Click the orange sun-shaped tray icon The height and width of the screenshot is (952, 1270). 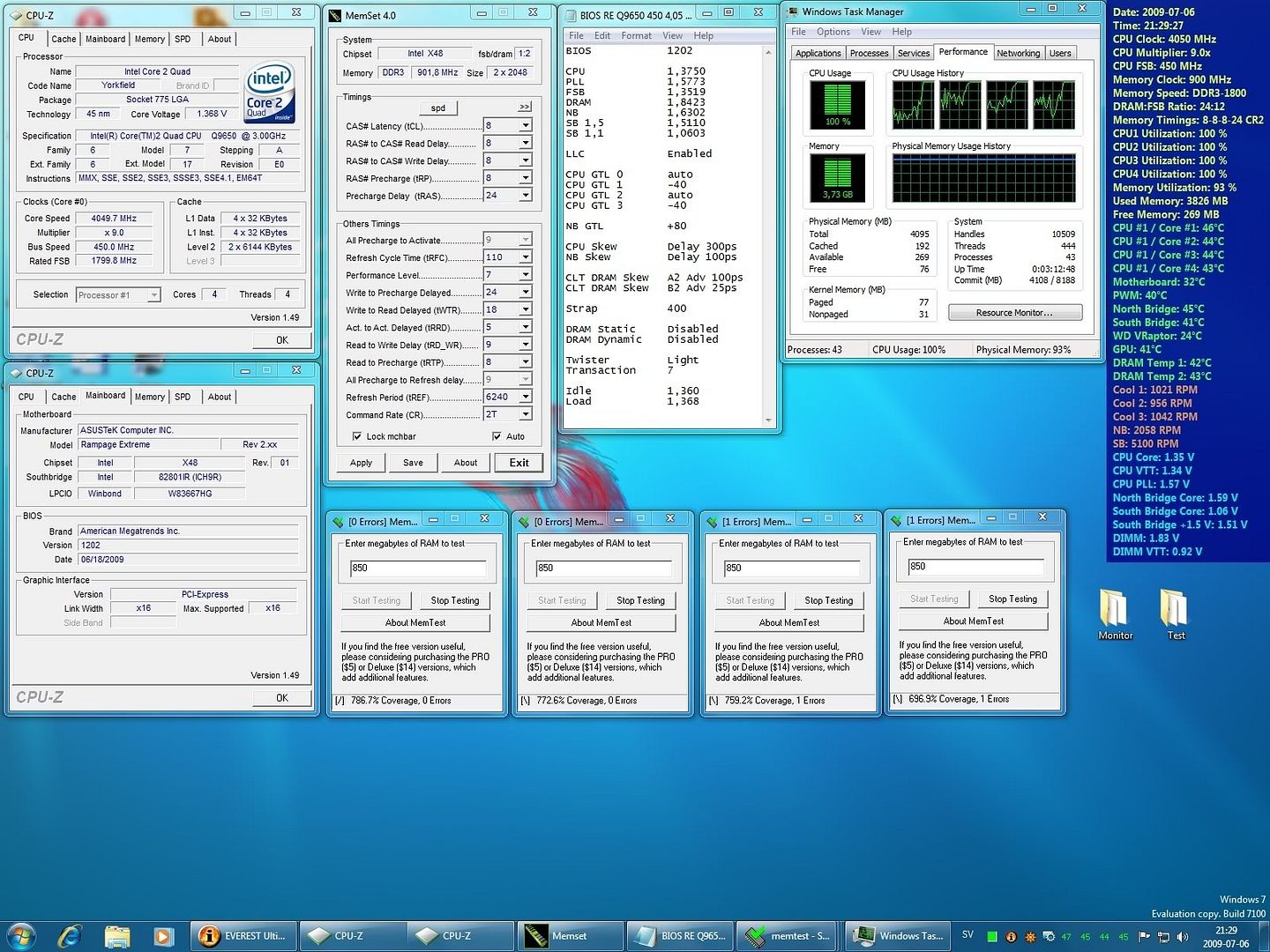(1029, 936)
